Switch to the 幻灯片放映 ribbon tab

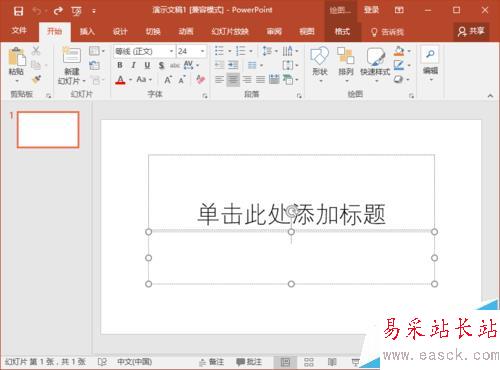pyautogui.click(x=230, y=32)
